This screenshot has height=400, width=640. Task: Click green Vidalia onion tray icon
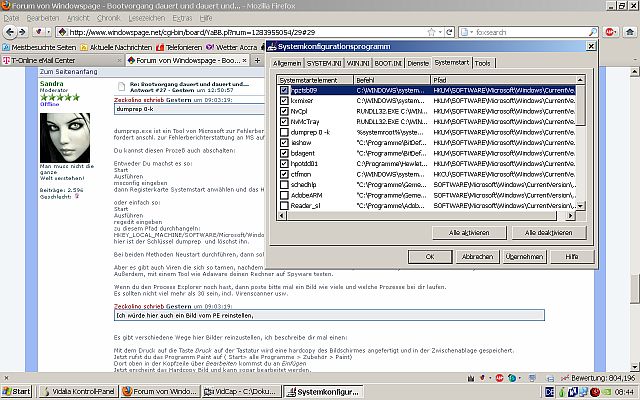pos(562,392)
